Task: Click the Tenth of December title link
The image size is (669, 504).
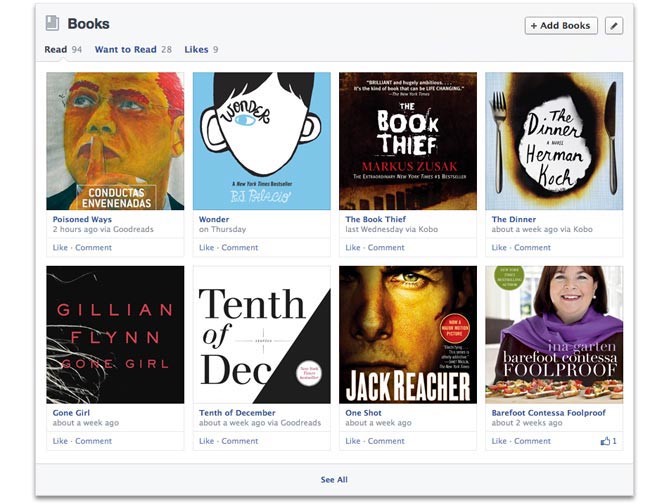Action: (239, 412)
